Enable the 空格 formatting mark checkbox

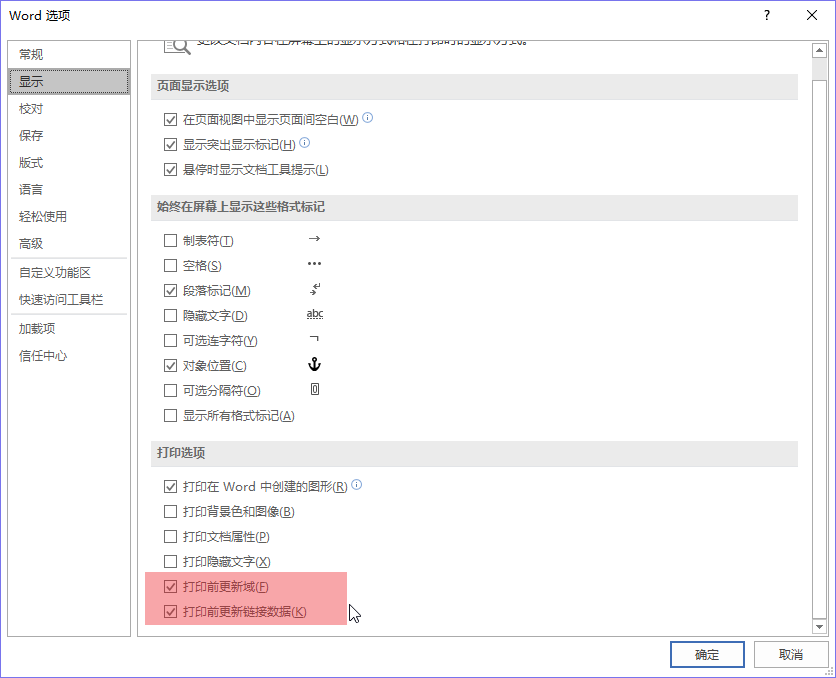170,265
